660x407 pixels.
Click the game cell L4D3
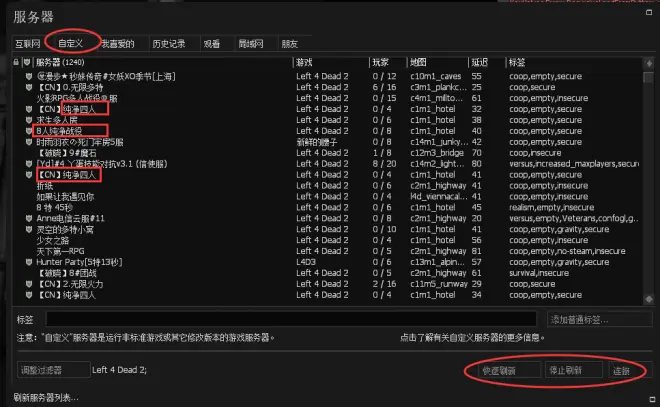[x=306, y=262]
